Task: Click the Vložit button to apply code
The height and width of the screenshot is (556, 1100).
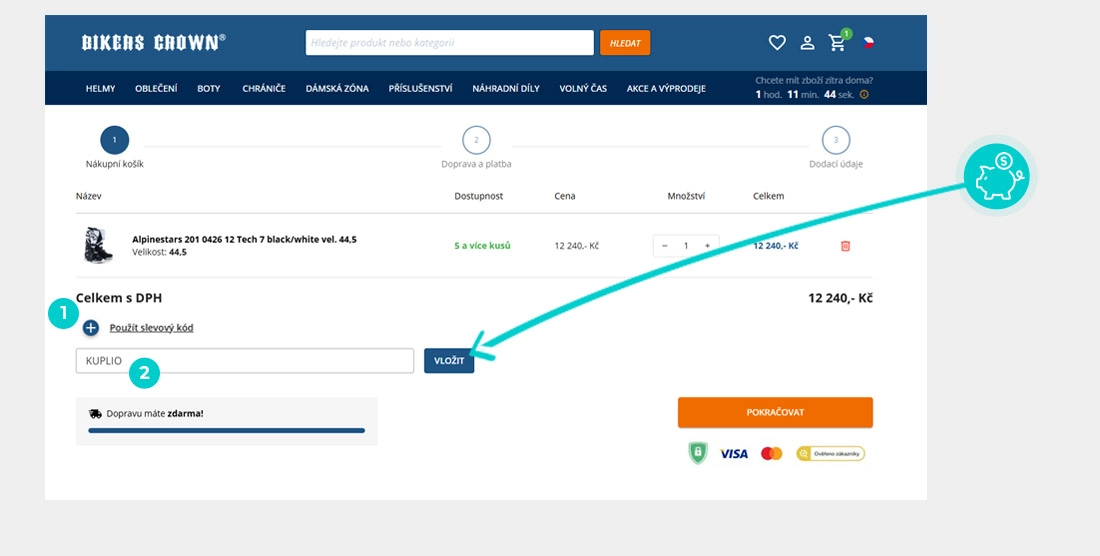Action: [449, 360]
